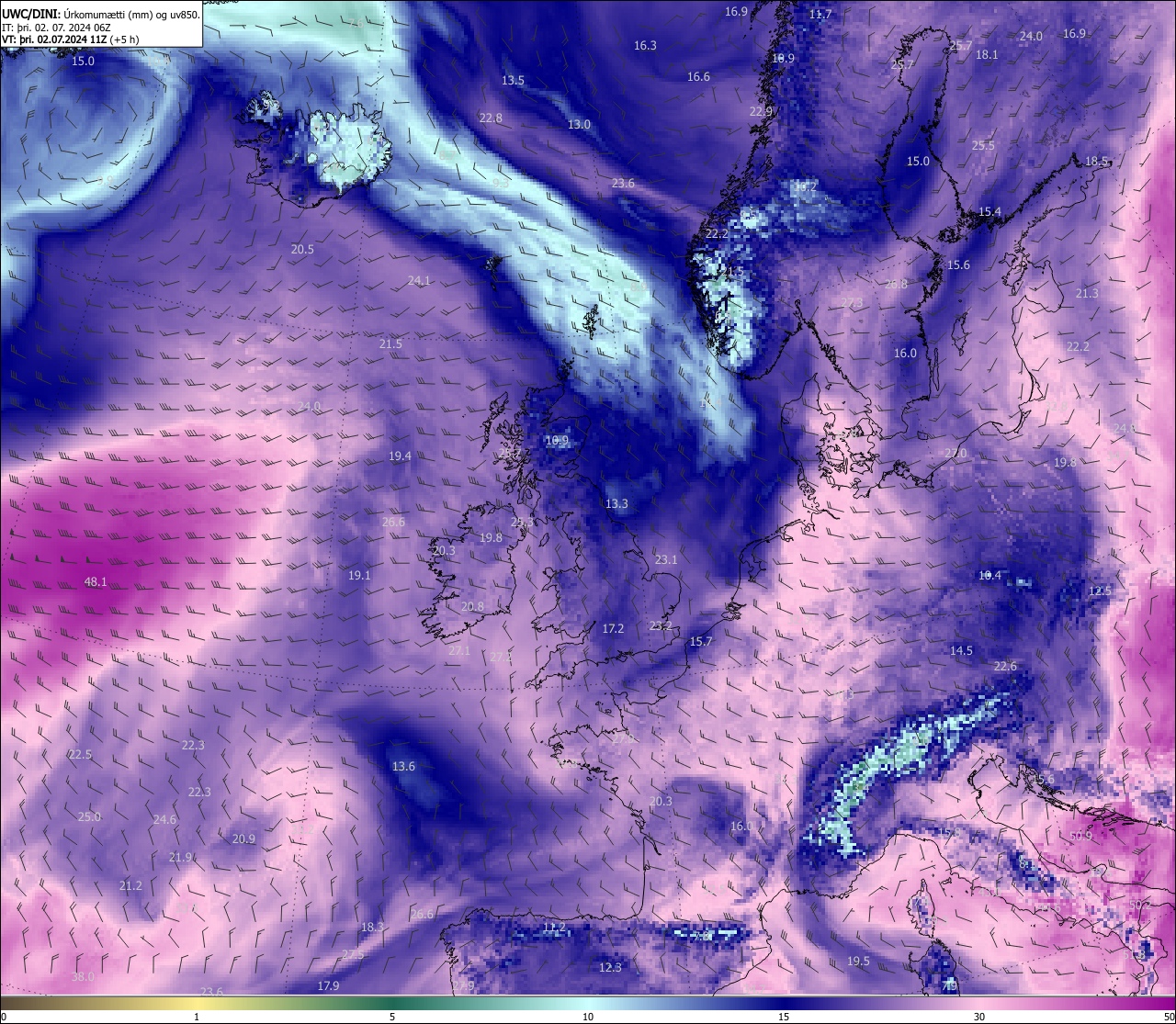Click the legend label '10' on the color scale
The height and width of the screenshot is (1024, 1176).
(x=588, y=1017)
